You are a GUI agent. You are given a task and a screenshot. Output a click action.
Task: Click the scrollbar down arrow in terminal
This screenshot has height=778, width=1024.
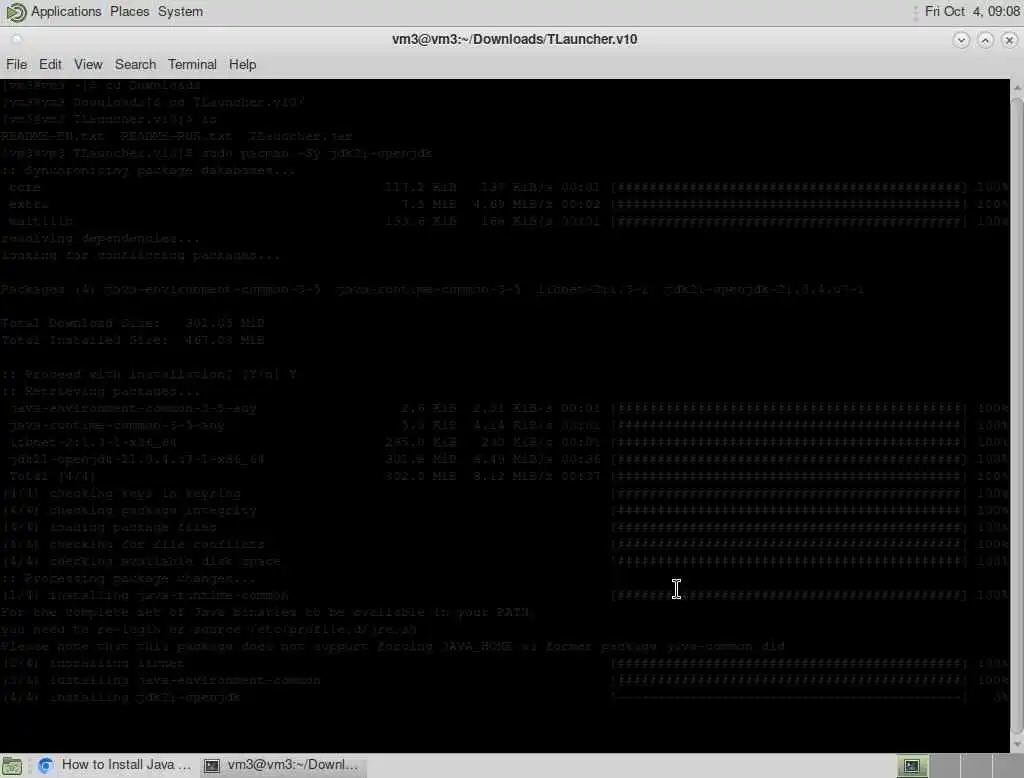pyautogui.click(x=1017, y=745)
